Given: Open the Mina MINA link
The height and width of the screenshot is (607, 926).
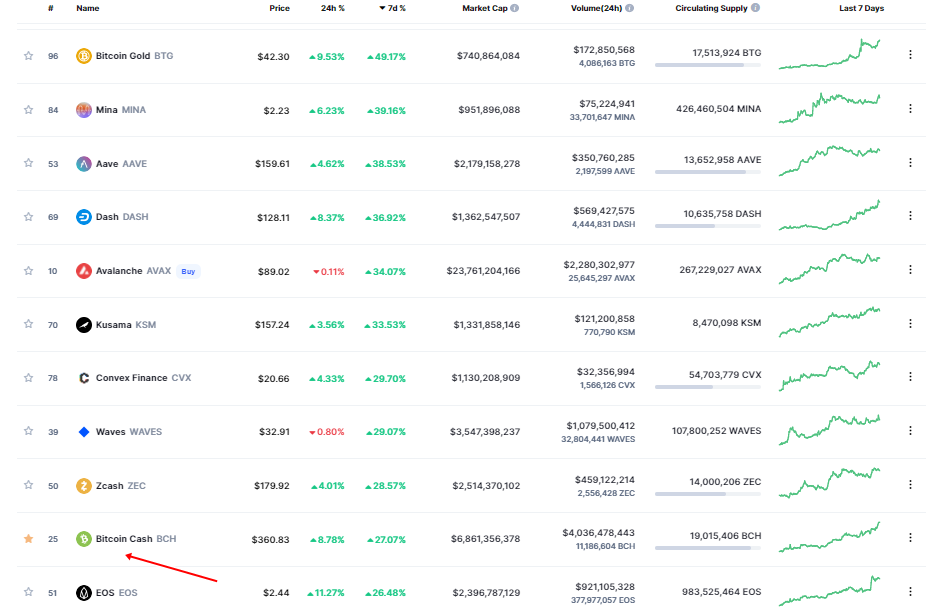Looking at the screenshot, I should [x=120, y=110].
